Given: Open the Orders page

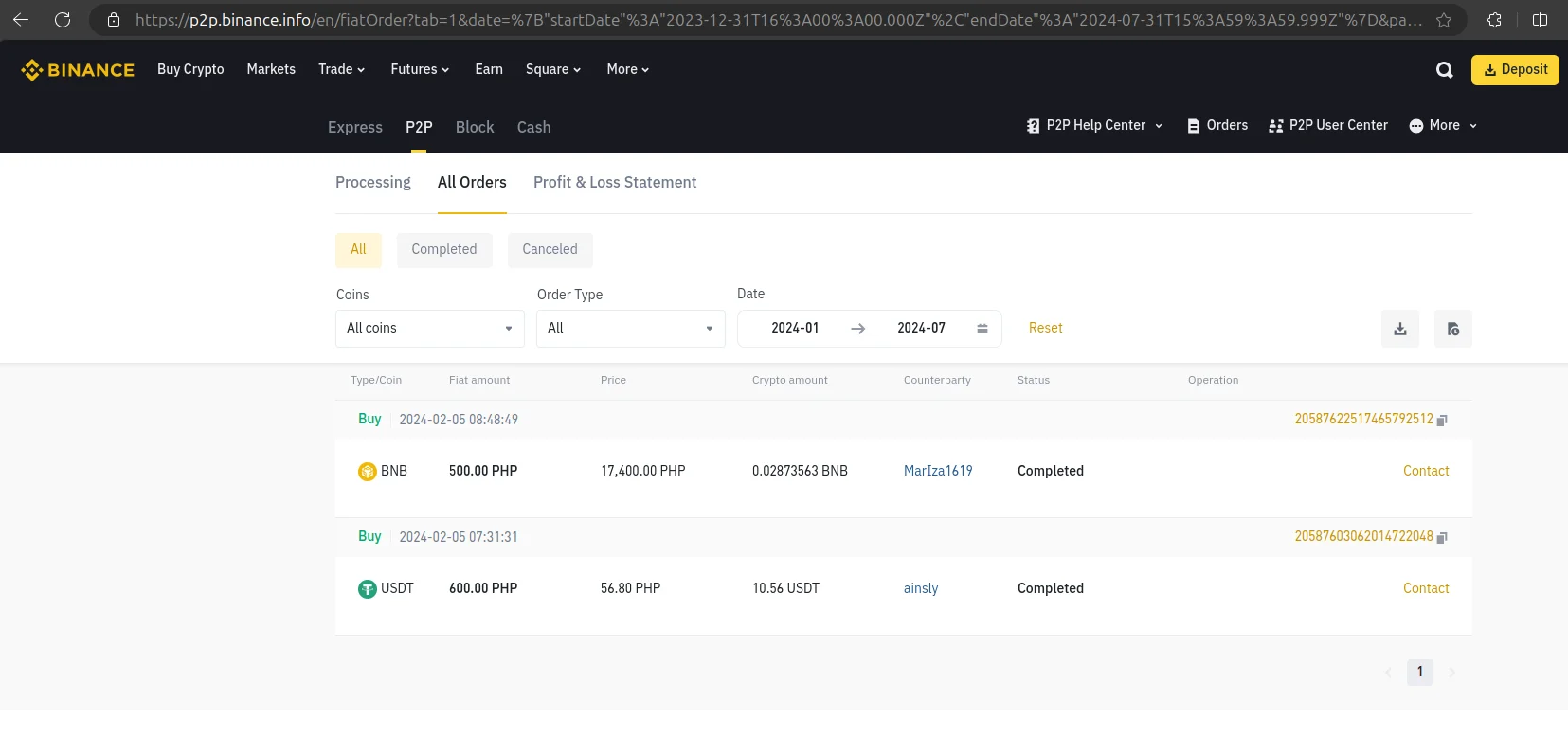Looking at the screenshot, I should (1217, 125).
